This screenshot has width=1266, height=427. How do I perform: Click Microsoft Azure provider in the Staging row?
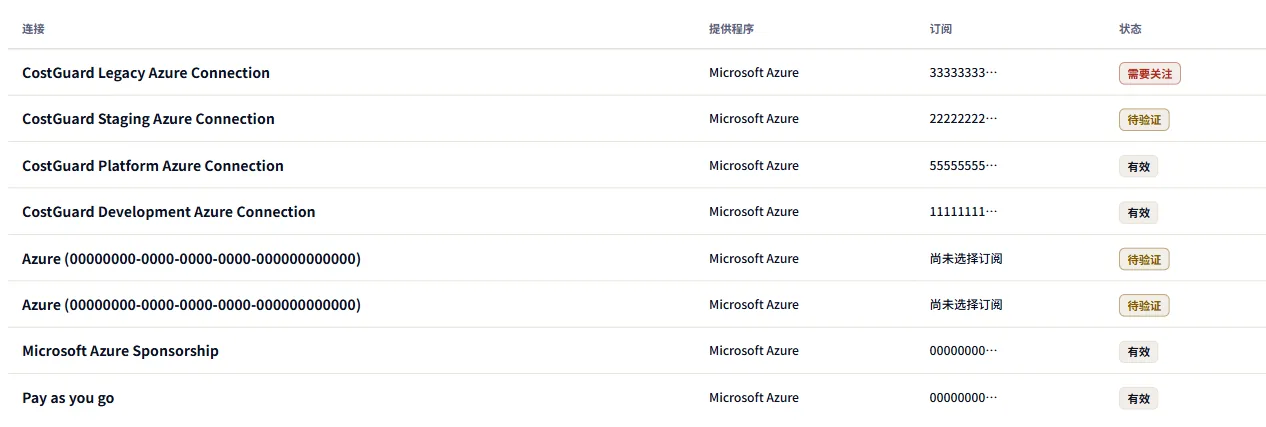tap(754, 119)
